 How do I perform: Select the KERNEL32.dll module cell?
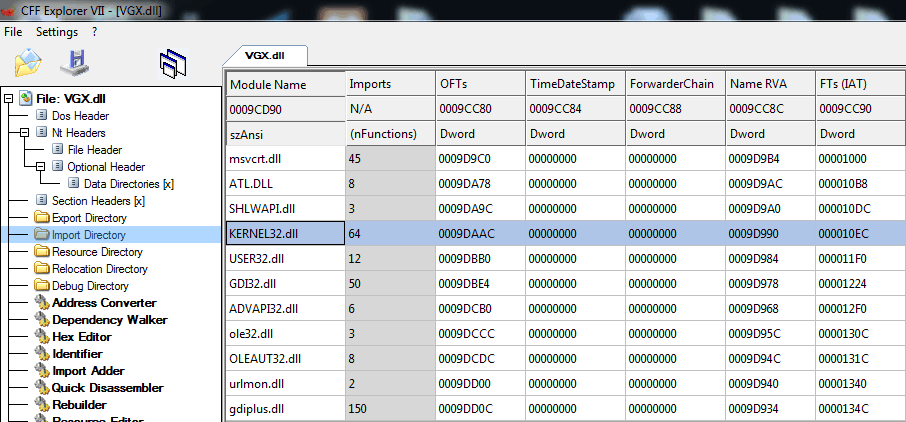pyautogui.click(x=285, y=234)
